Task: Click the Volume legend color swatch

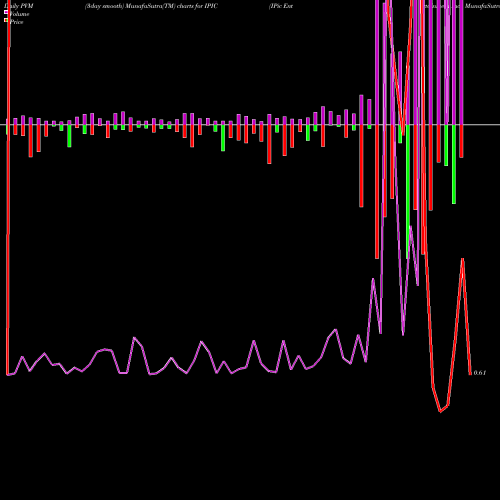Action: click(6, 13)
